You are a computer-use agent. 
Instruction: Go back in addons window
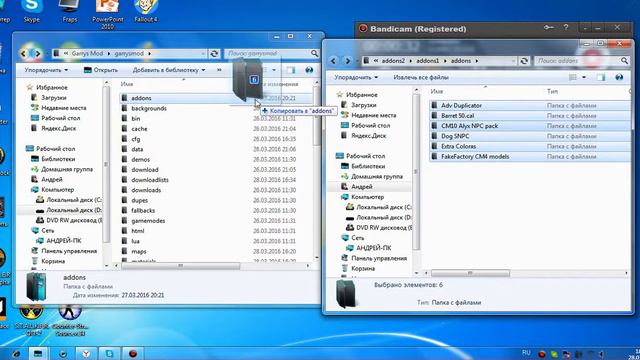click(x=333, y=61)
